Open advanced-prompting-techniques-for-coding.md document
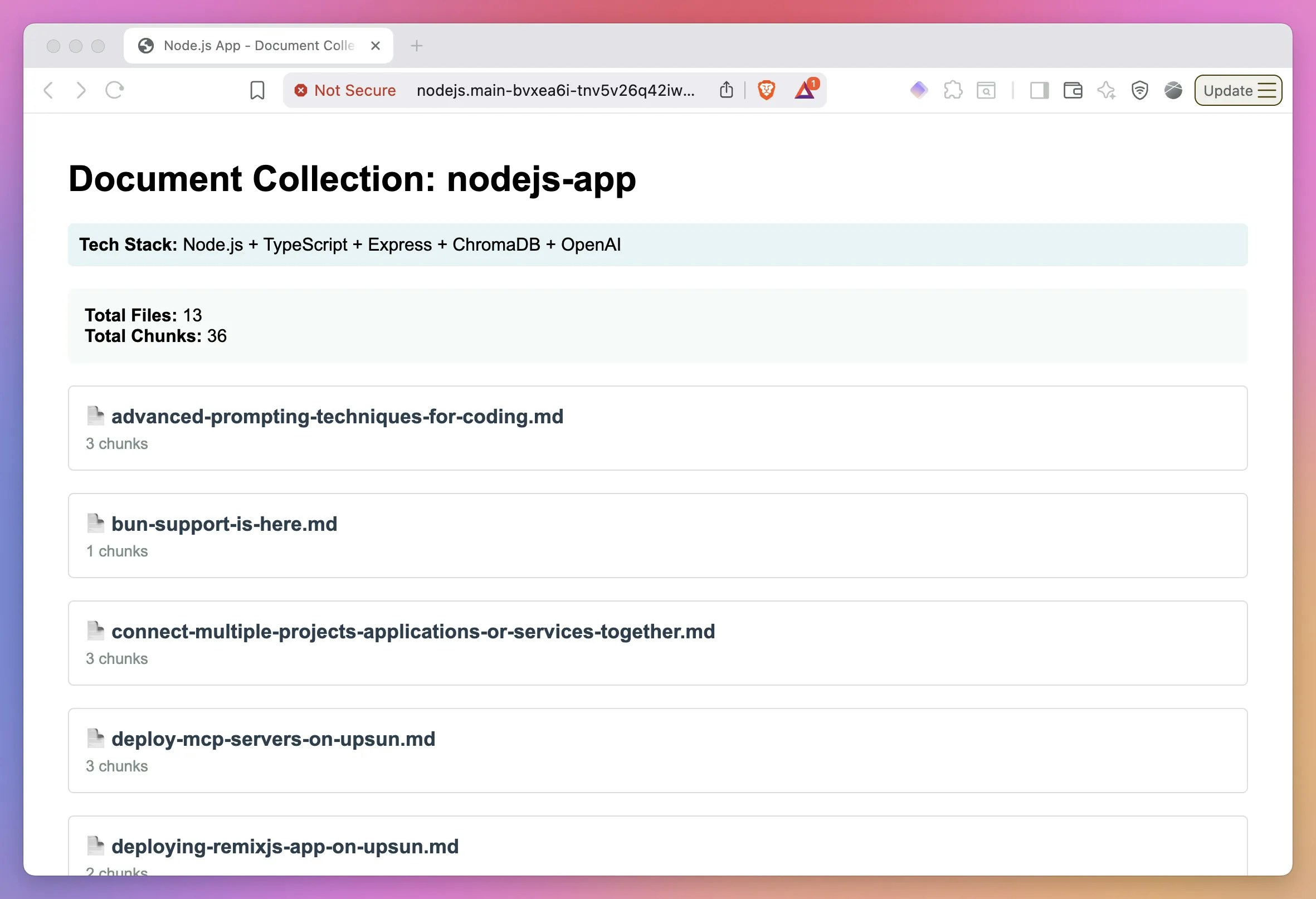The image size is (1316, 899). pos(338,416)
